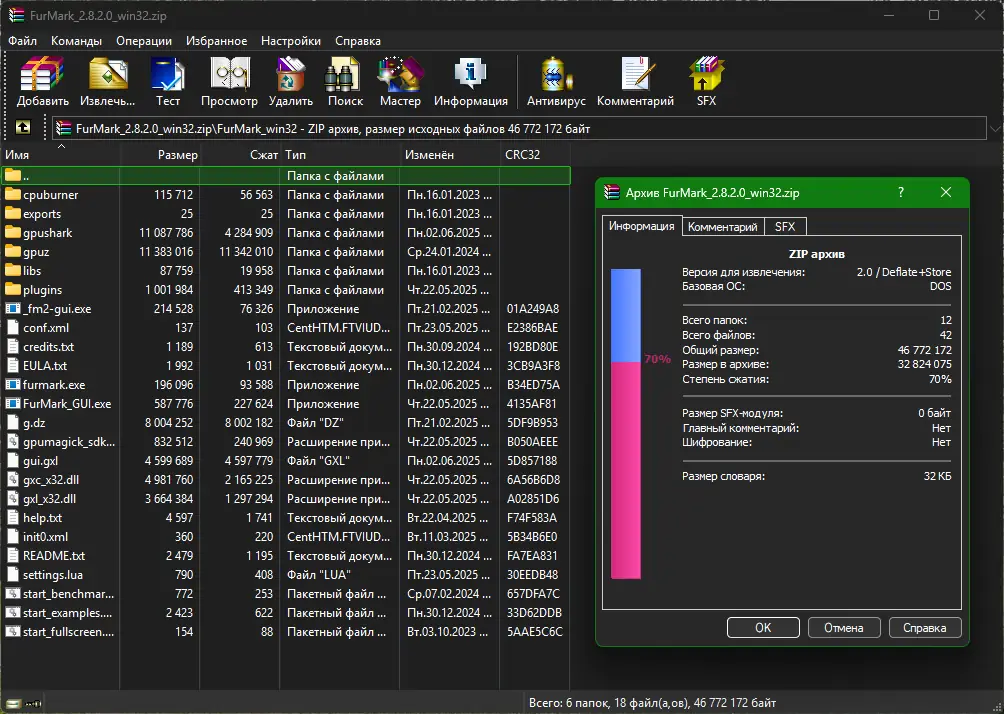This screenshot has width=1004, height=714.
Task: Click the Добавить (Add) toolbar icon
Action: click(42, 81)
